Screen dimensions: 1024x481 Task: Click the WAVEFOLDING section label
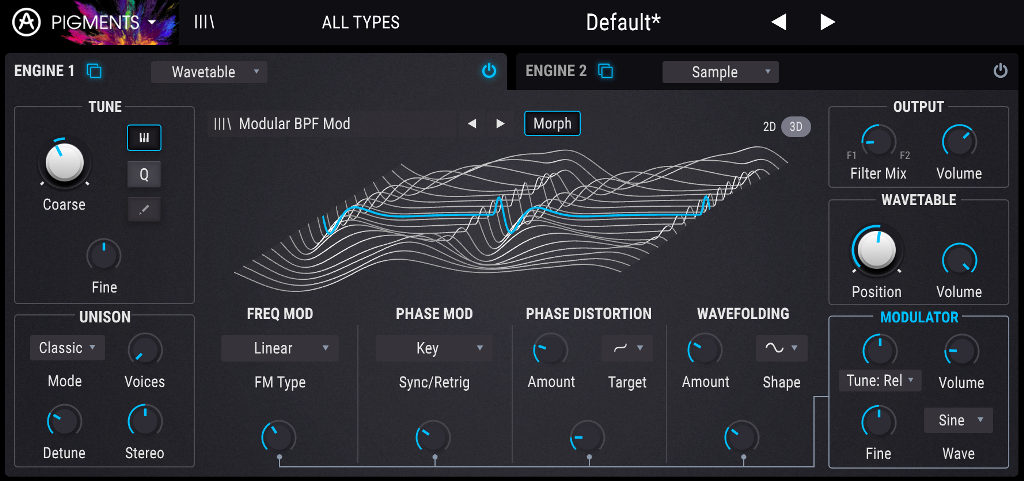tap(743, 314)
